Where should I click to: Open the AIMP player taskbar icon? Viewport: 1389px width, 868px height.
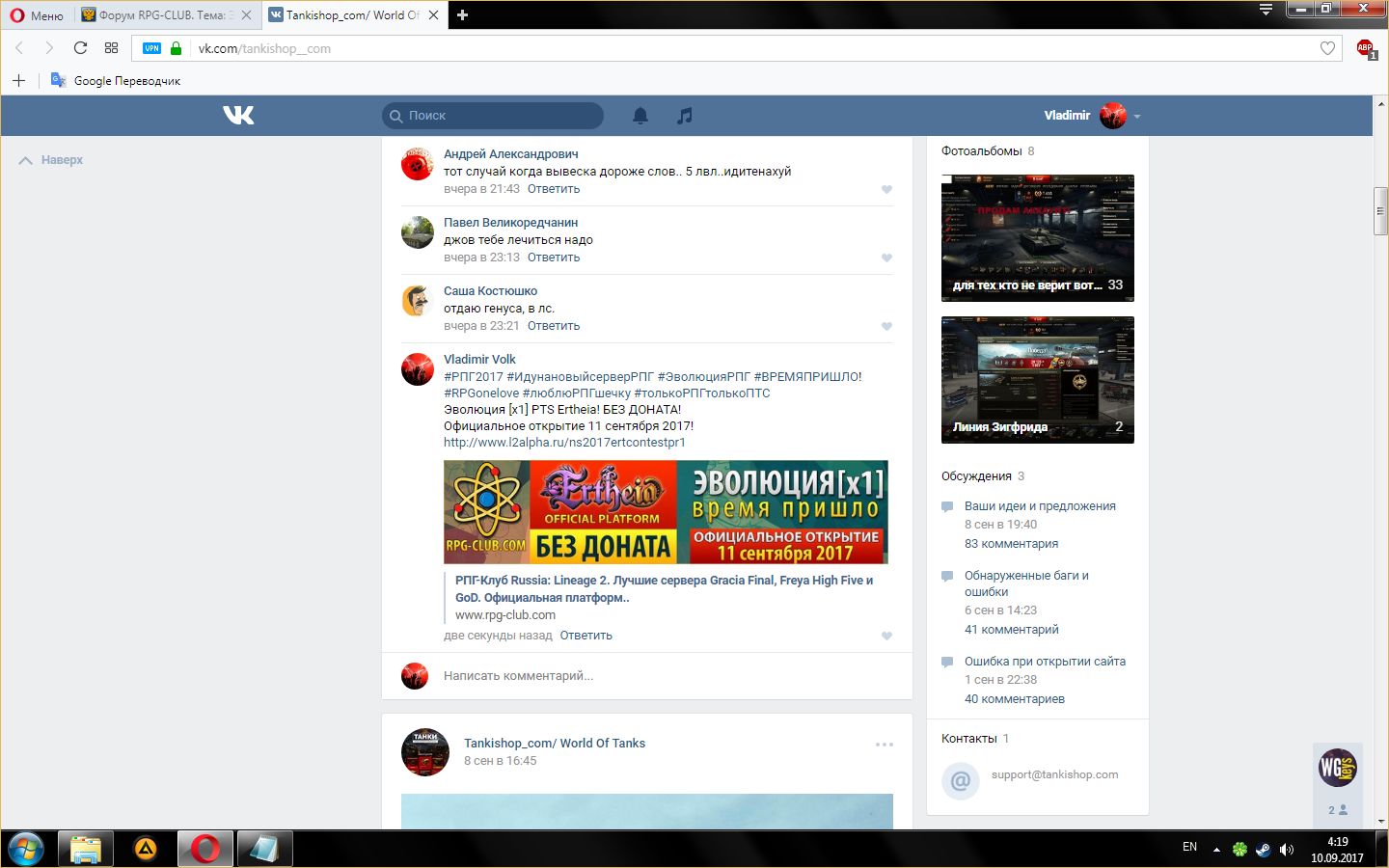click(x=146, y=850)
